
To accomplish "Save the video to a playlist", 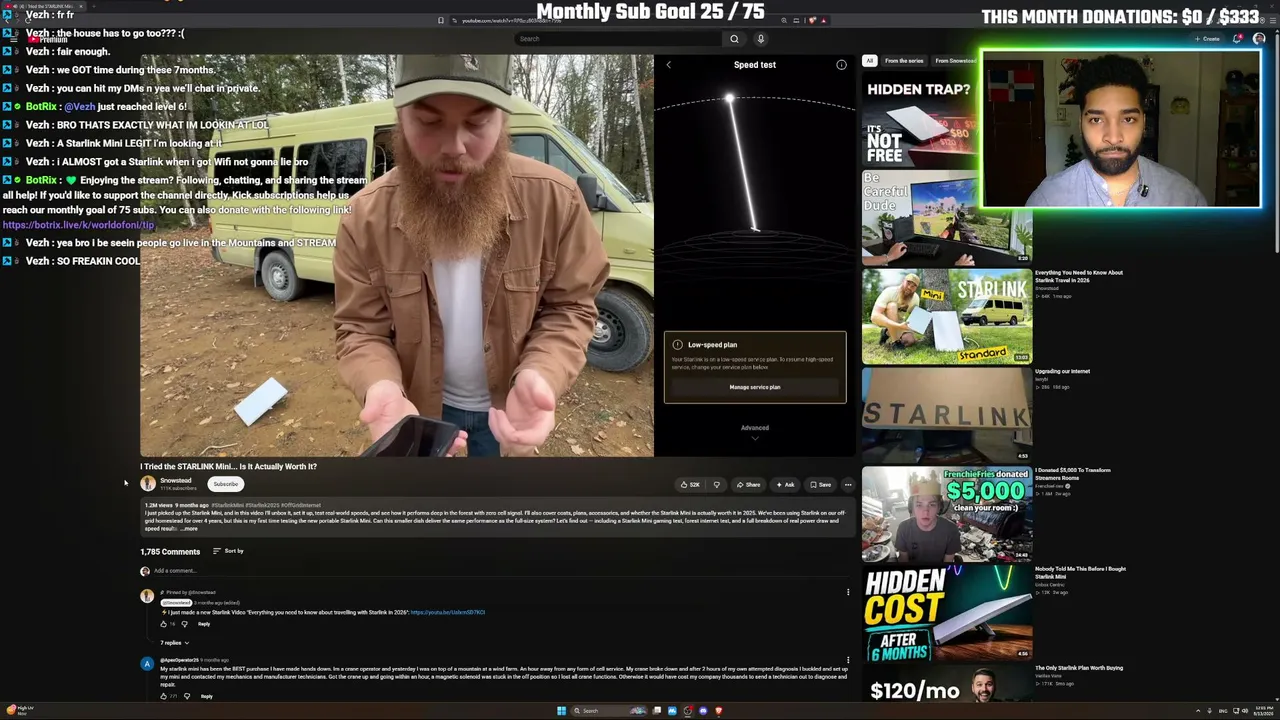I will click(821, 485).
